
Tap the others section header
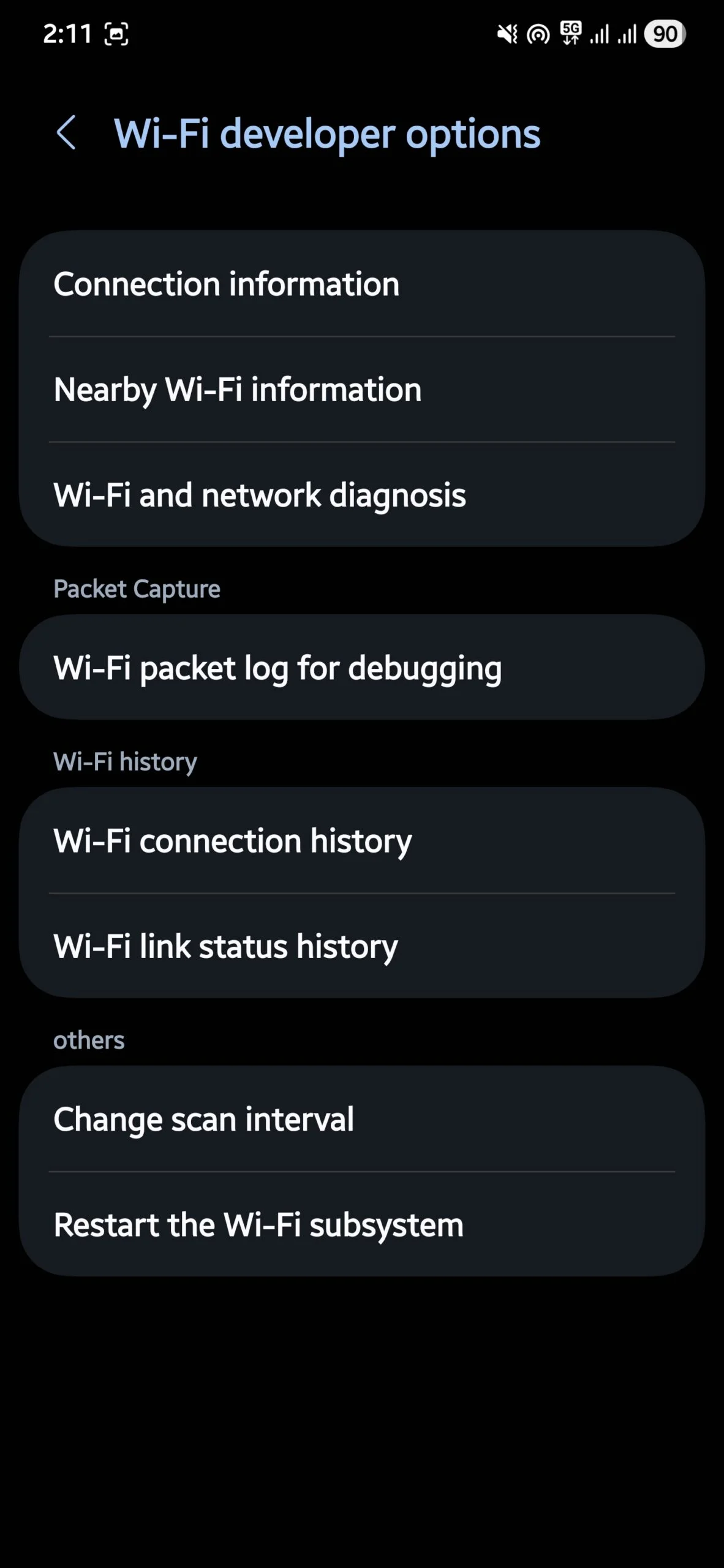[88, 1039]
